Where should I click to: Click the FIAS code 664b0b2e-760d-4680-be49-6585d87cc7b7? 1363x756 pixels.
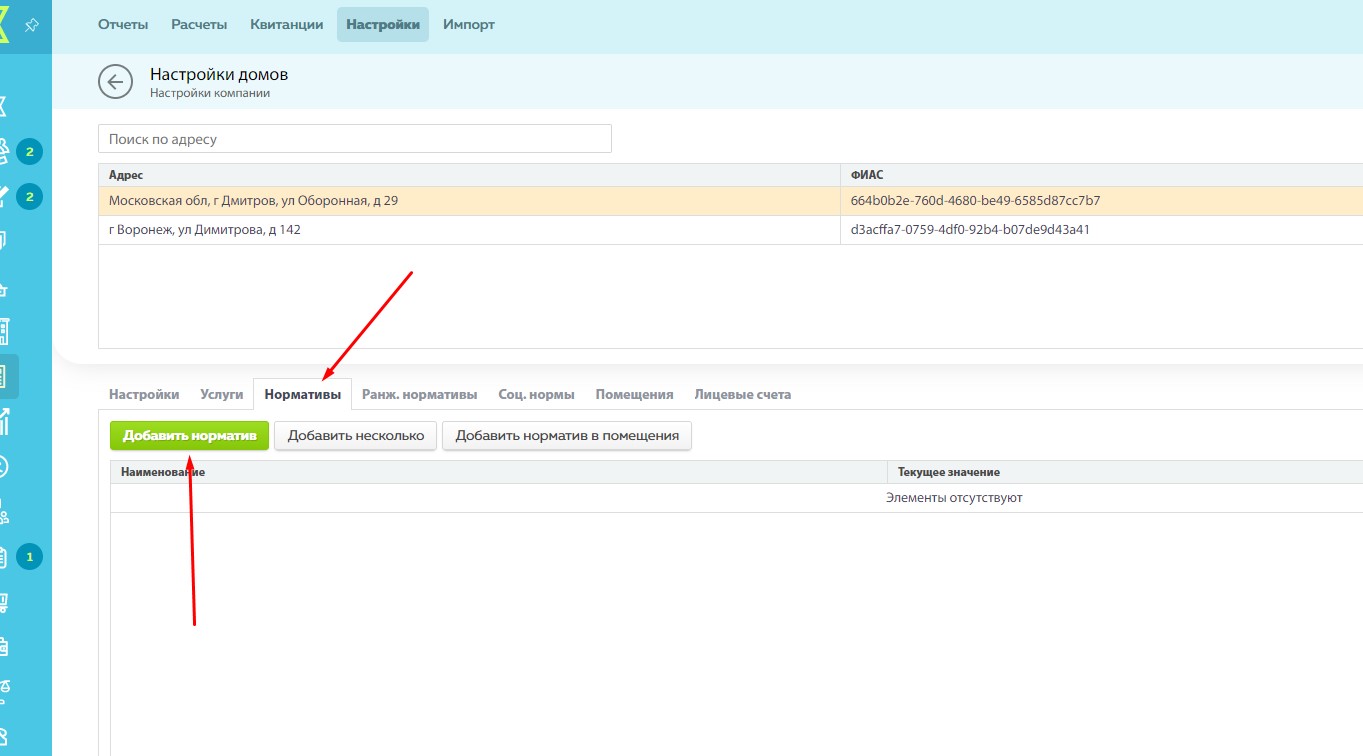point(975,201)
